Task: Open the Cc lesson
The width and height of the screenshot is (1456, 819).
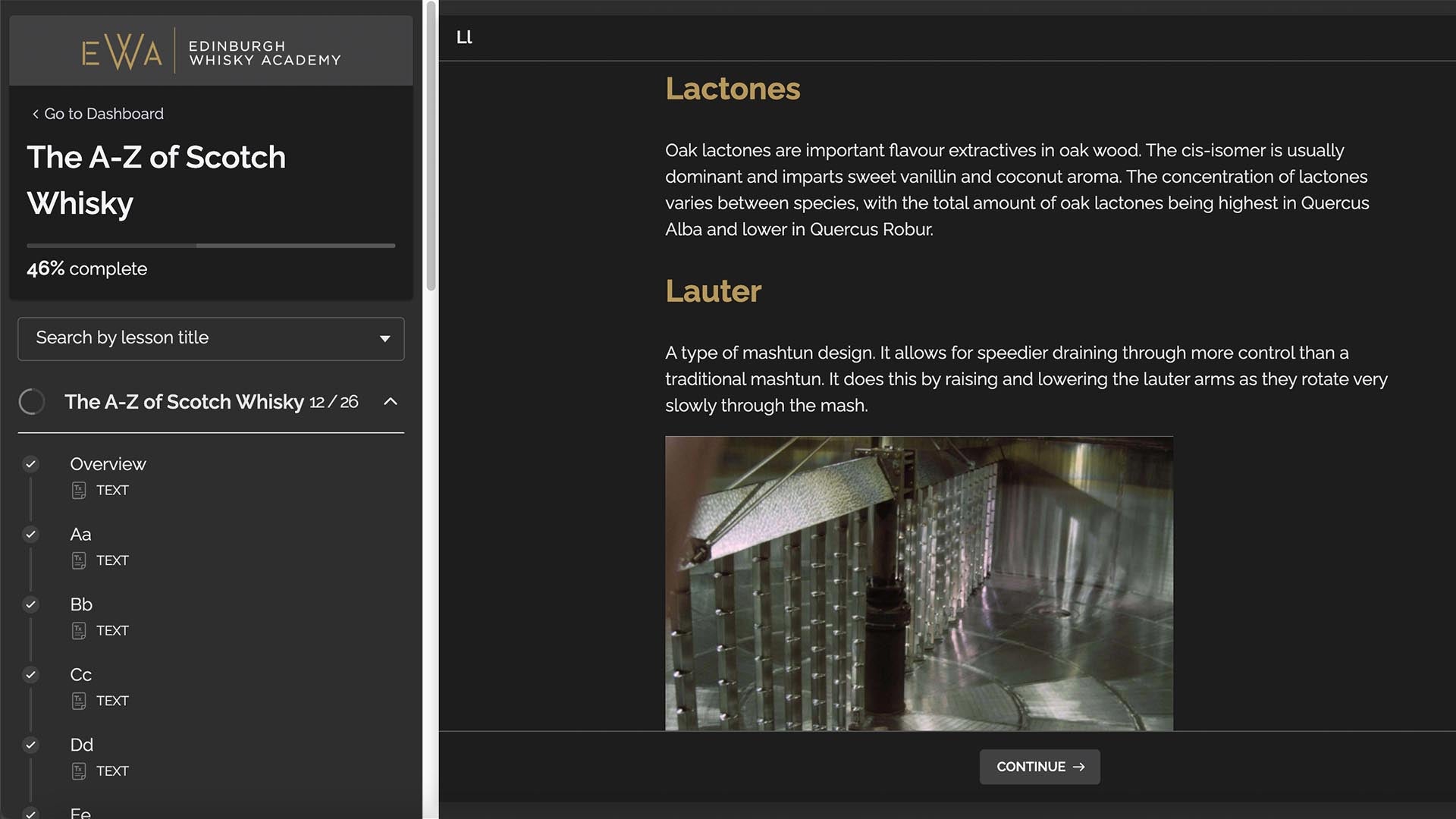Action: [x=80, y=674]
